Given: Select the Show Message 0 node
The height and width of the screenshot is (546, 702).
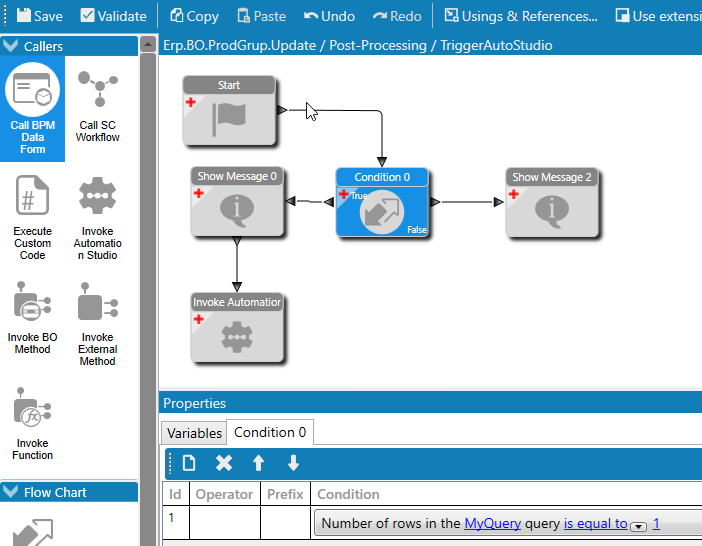Looking at the screenshot, I should point(237,202).
